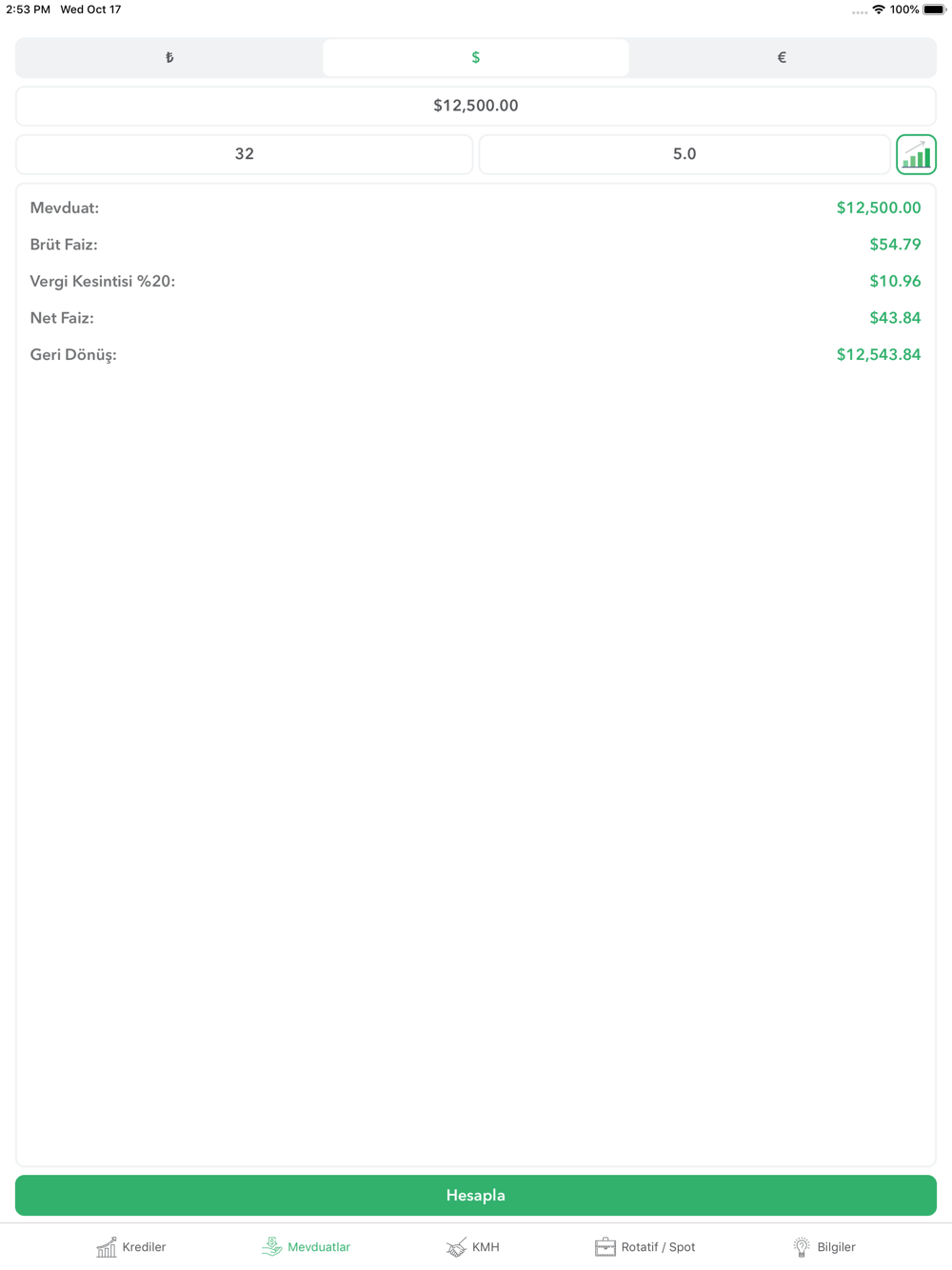The height and width of the screenshot is (1270, 952).
Task: Tap the Net Faiz value $43.84
Action: [894, 318]
